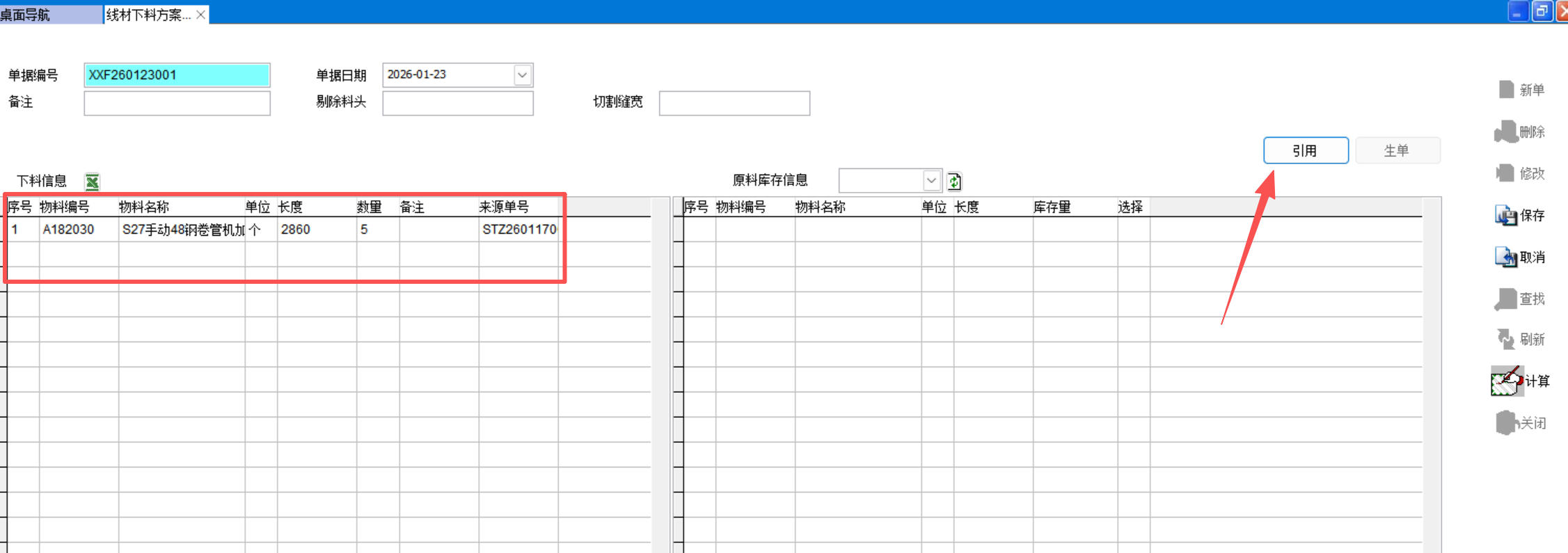Viewport: 1568px width, 553px height.
Task: Focus the 剔除料头 text box
Action: pos(457,103)
